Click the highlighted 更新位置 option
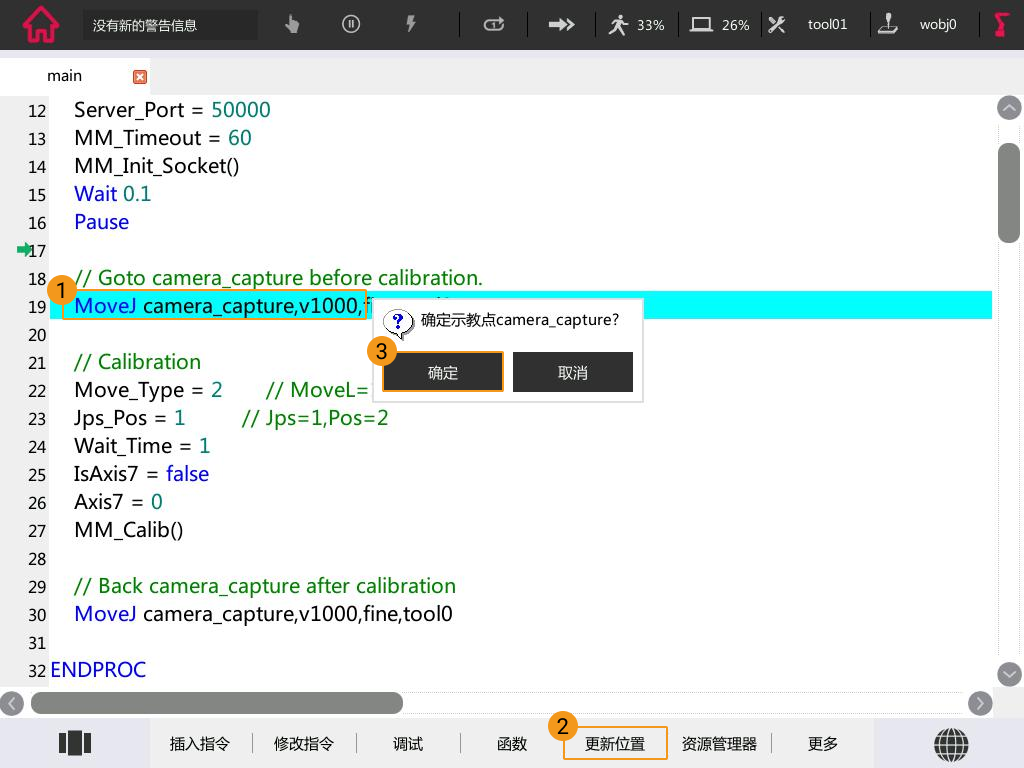The height and width of the screenshot is (768, 1024). [615, 743]
